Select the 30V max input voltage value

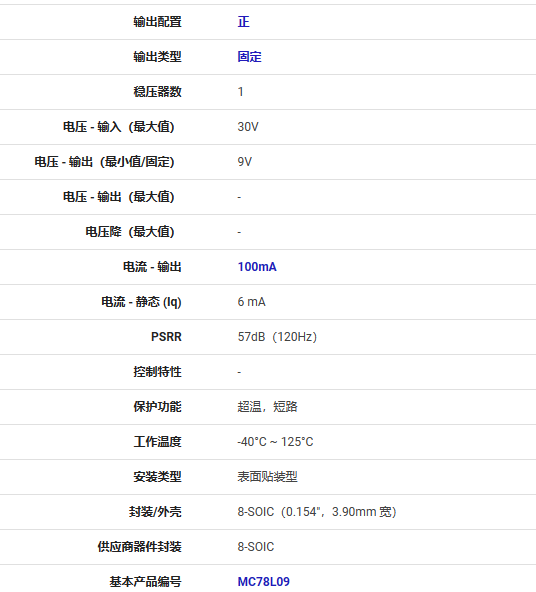[248, 127]
